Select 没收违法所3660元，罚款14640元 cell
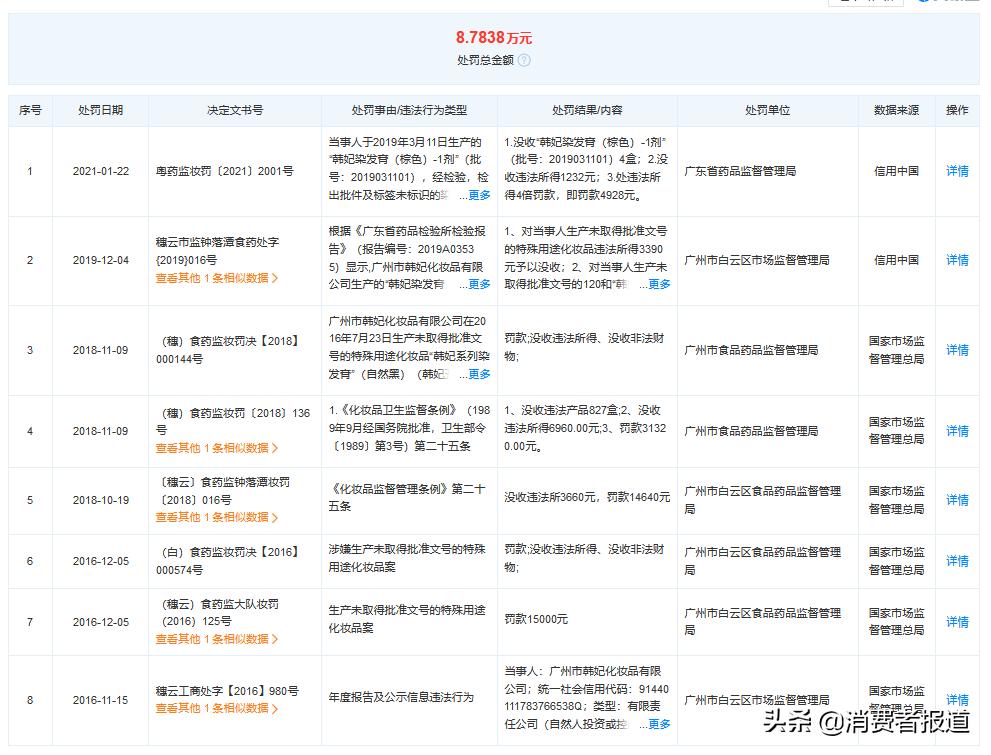The height and width of the screenshot is (755, 991). (x=587, y=497)
